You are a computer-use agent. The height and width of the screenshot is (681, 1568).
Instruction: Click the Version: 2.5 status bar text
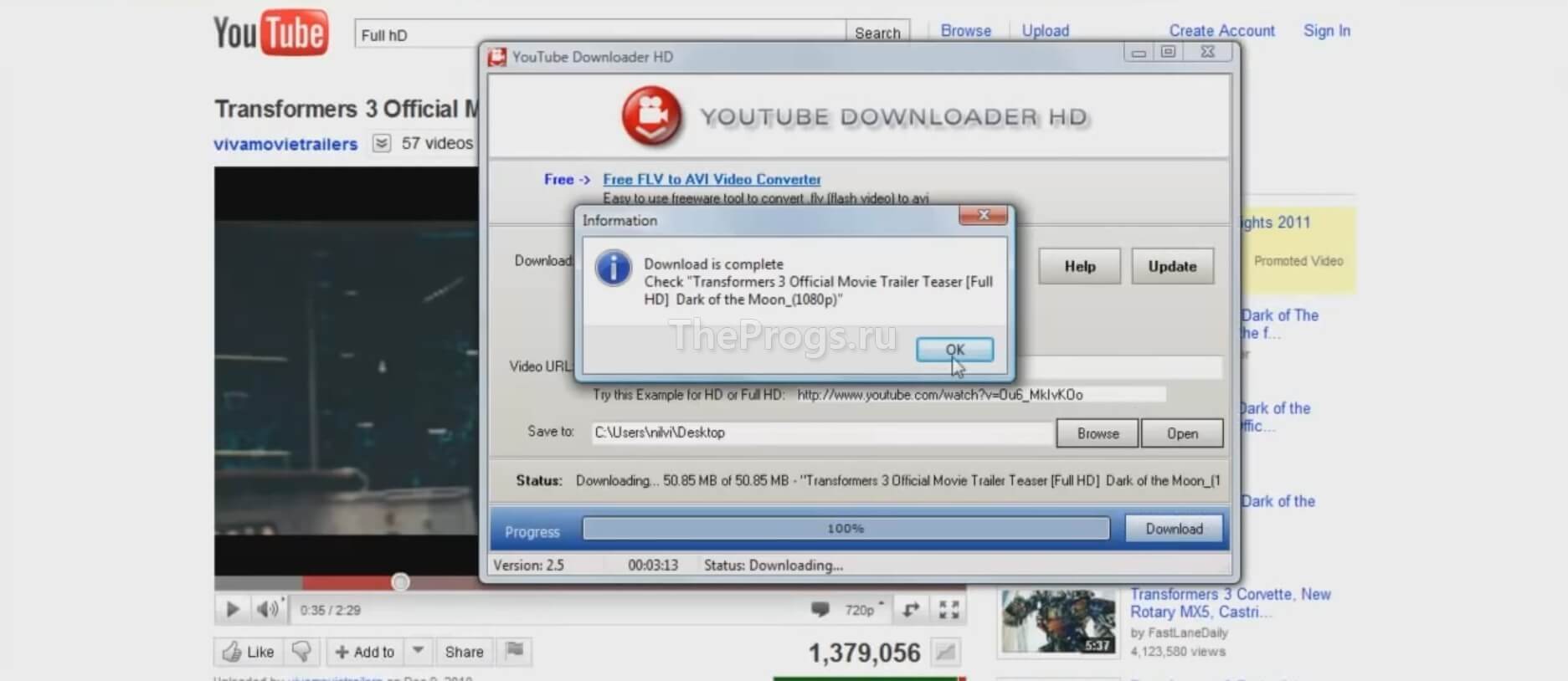pyautogui.click(x=528, y=566)
